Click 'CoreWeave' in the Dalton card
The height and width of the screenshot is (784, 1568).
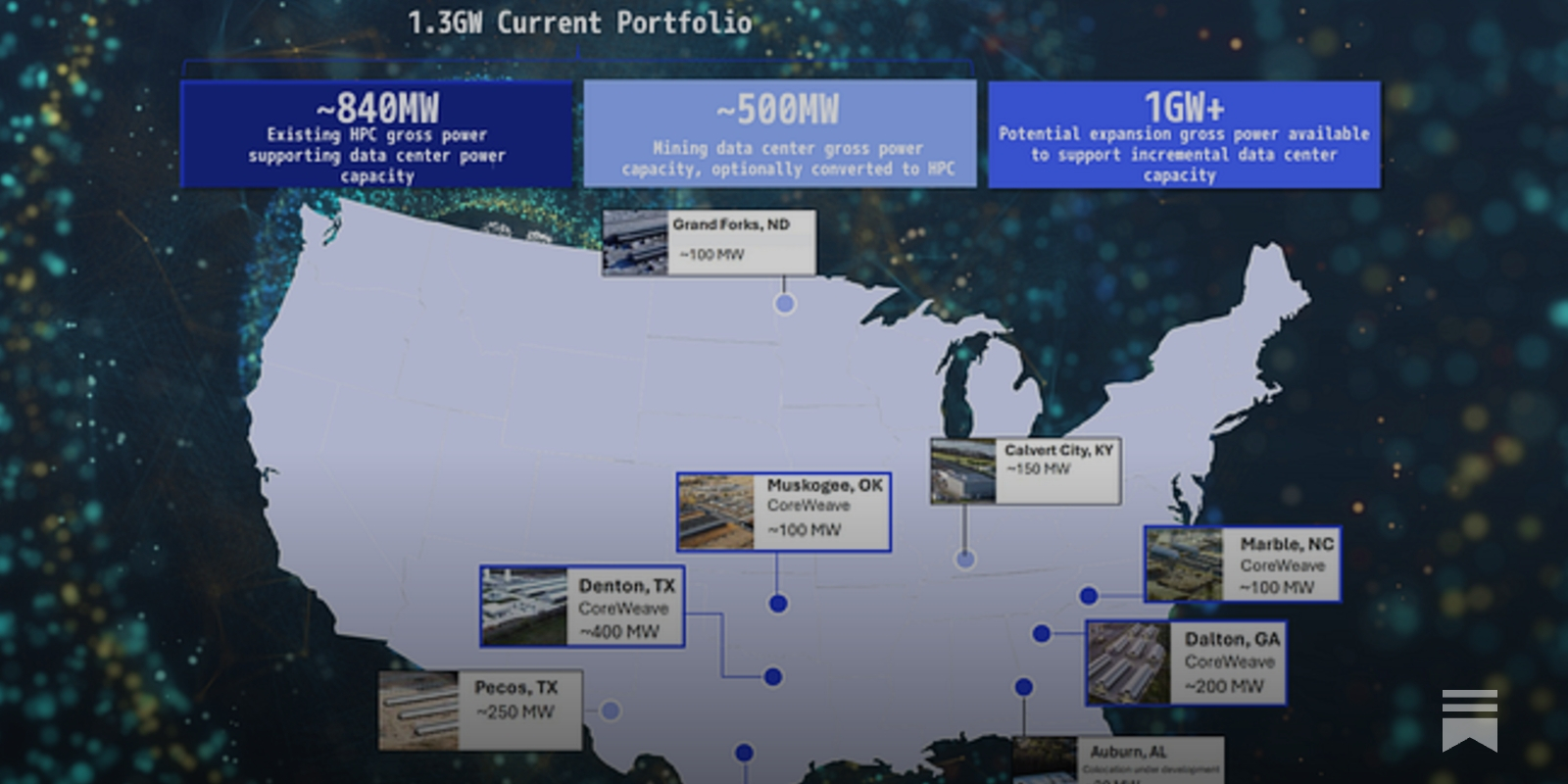click(1230, 661)
